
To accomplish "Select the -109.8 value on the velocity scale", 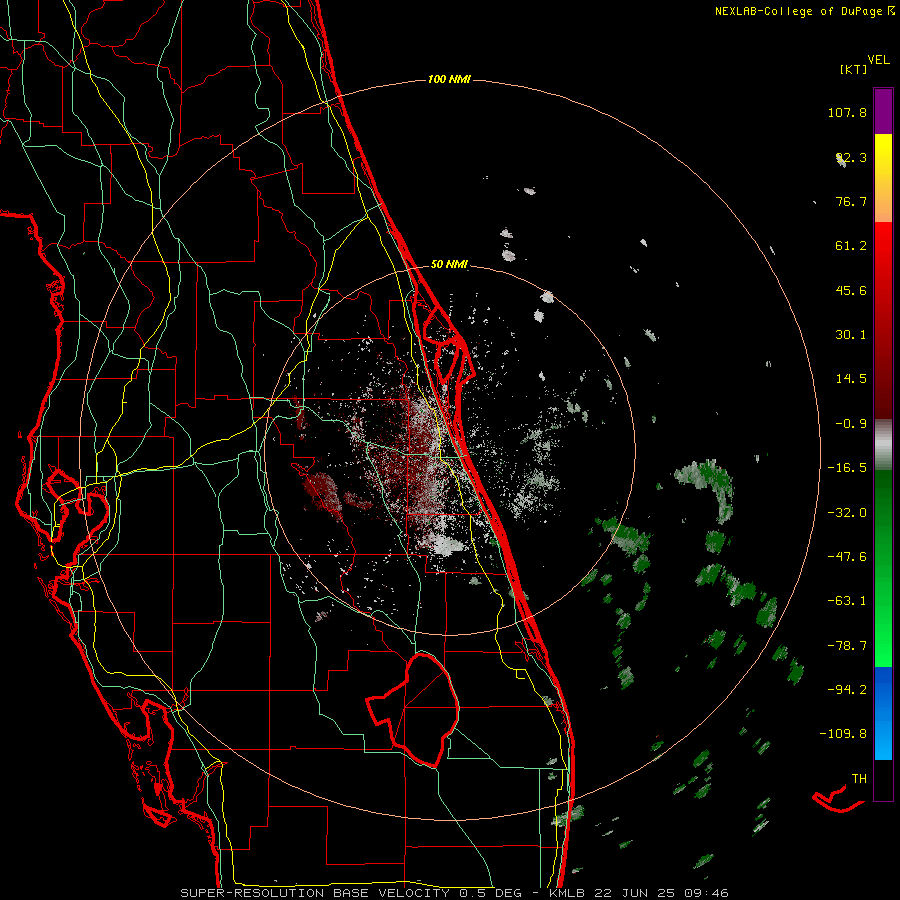I will coord(843,734).
